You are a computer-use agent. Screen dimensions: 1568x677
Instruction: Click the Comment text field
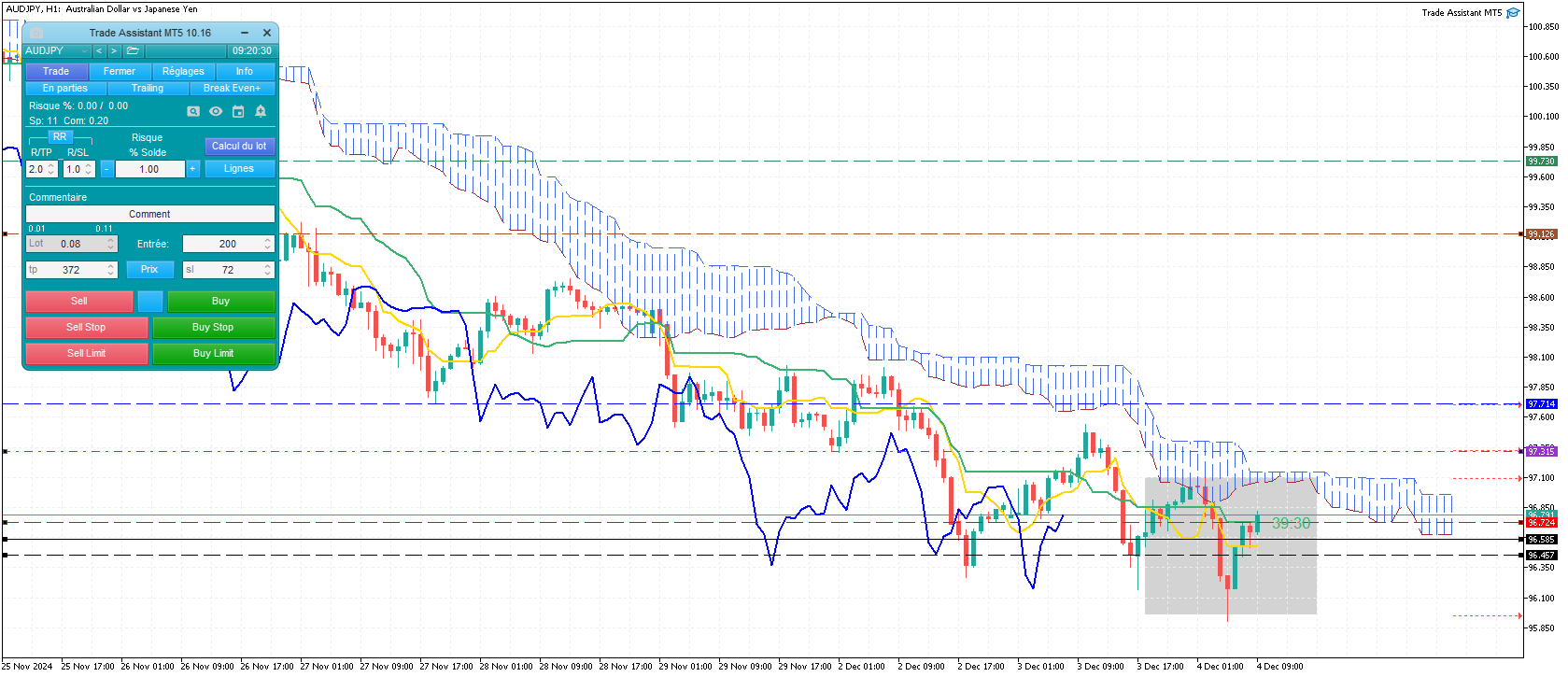click(x=149, y=215)
